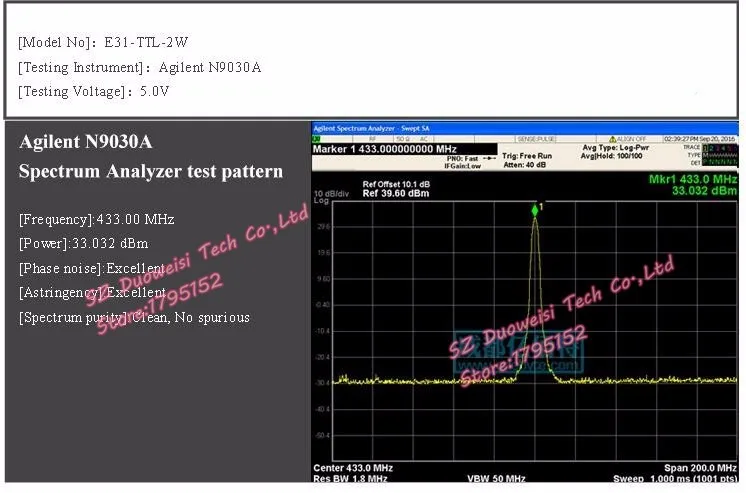746x493 pixels.
Task: Click the Spectrum Analyzer test pattern heading
Action: [x=151, y=171]
